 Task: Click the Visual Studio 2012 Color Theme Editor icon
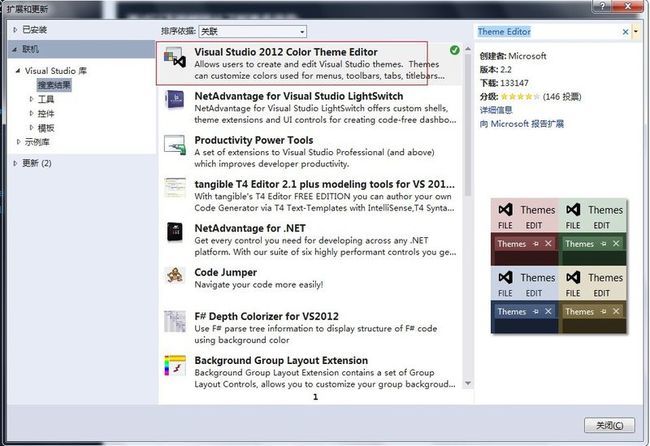coord(175,58)
